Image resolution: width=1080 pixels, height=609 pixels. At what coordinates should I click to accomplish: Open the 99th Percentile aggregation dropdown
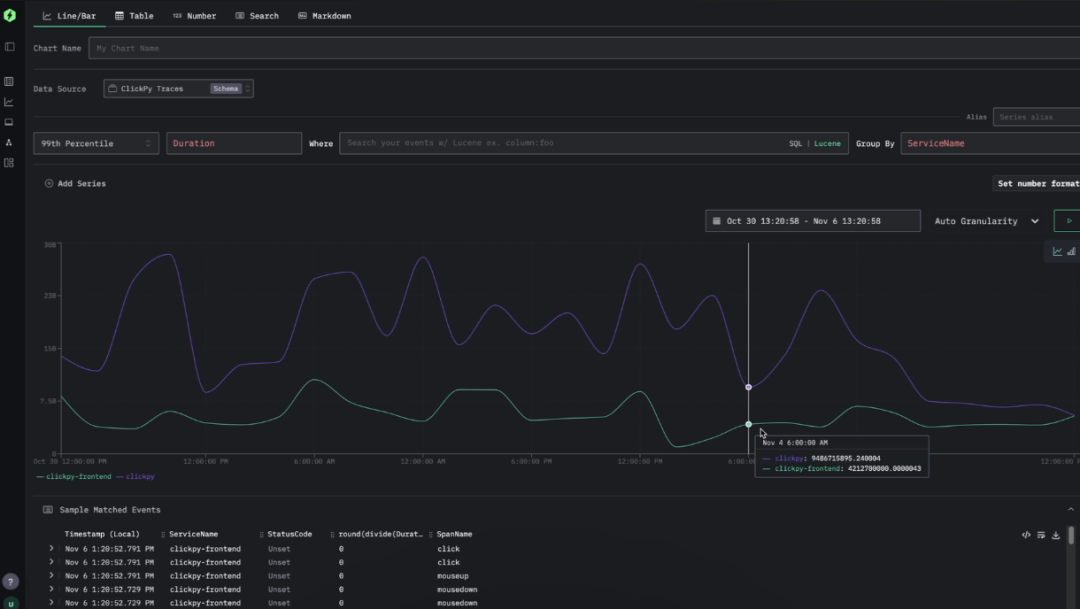point(96,143)
